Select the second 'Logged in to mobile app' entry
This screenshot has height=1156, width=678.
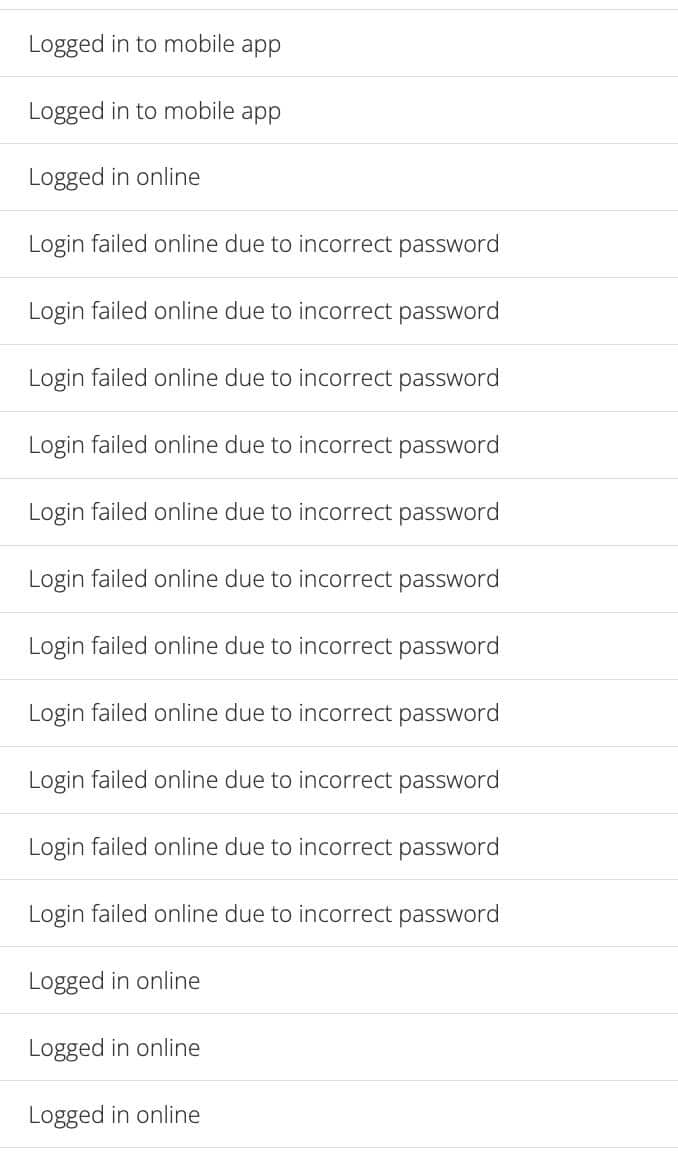[155, 111]
